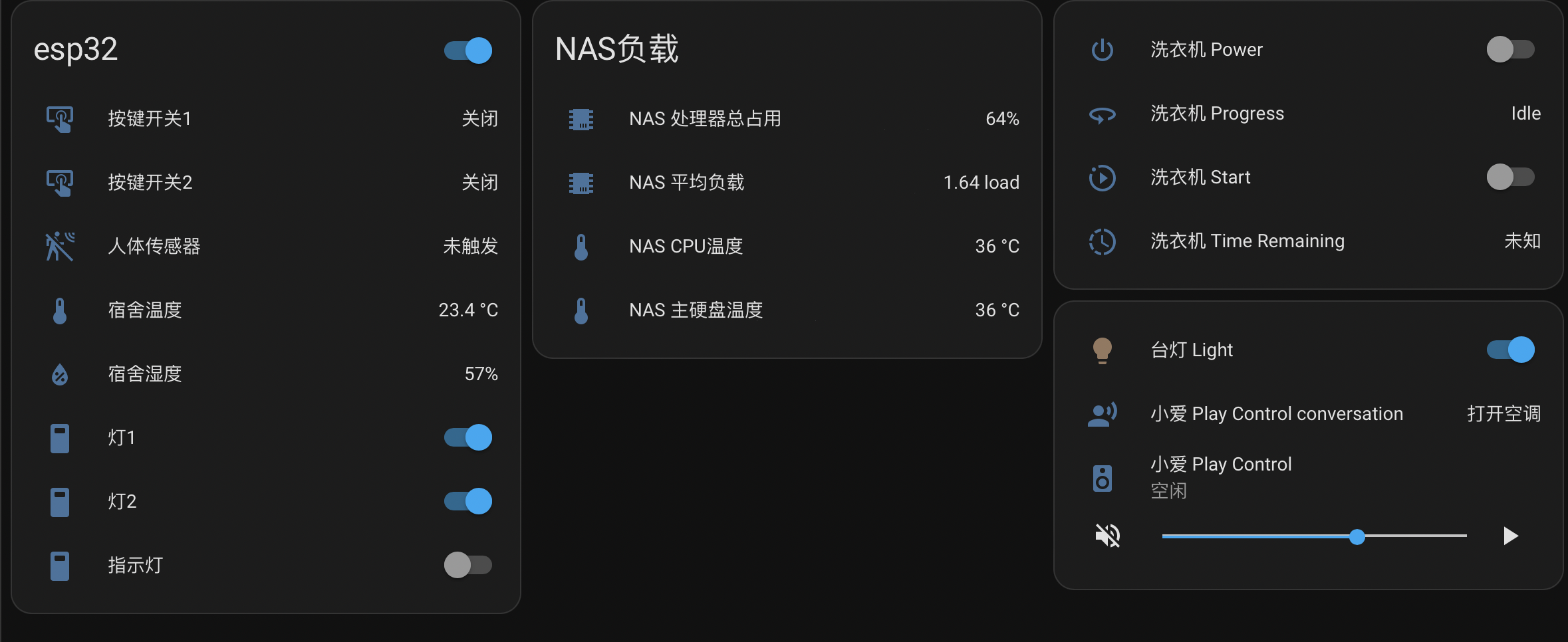Image resolution: width=1568 pixels, height=642 pixels.
Task: Click the 台灯 Light bulb icon
Action: point(1103,350)
